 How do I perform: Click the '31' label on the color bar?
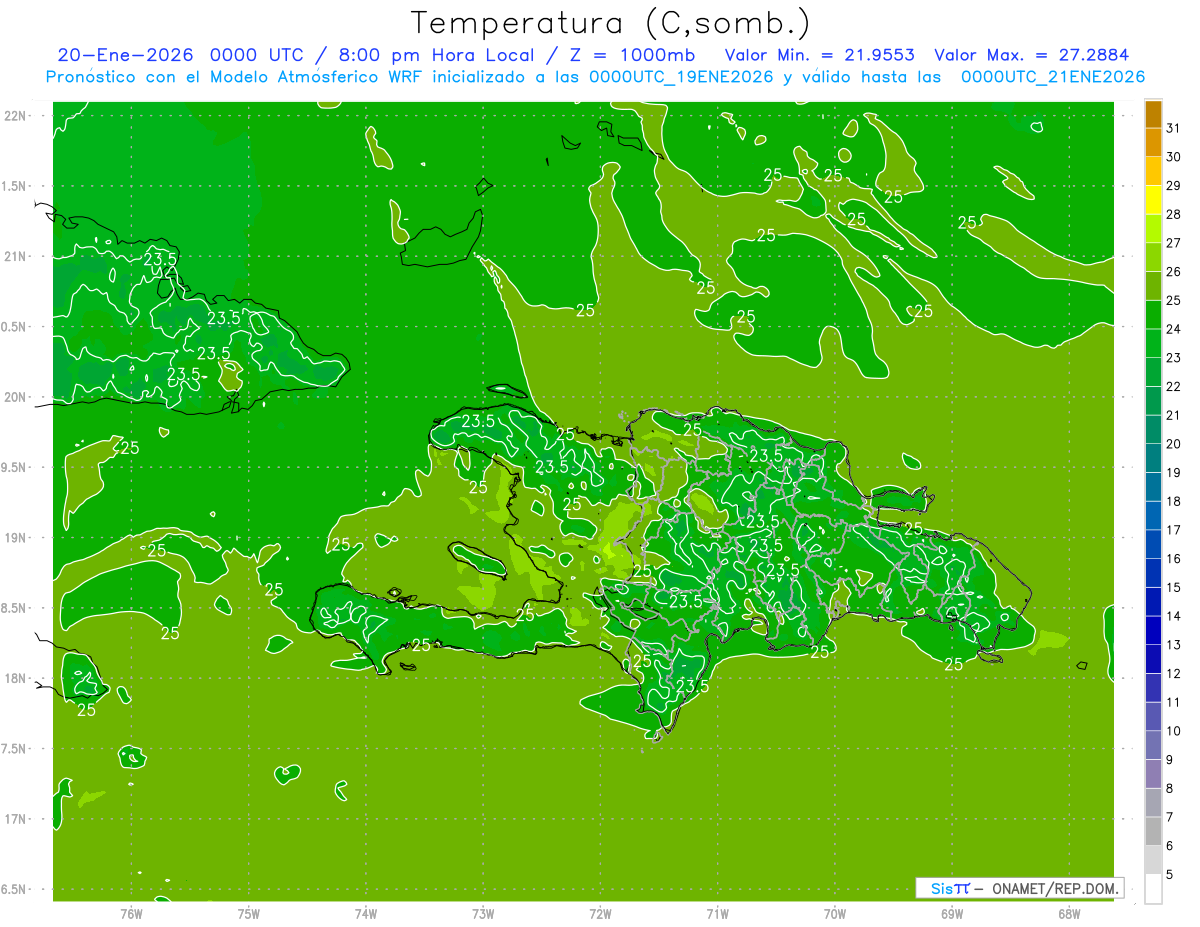coord(1174,128)
